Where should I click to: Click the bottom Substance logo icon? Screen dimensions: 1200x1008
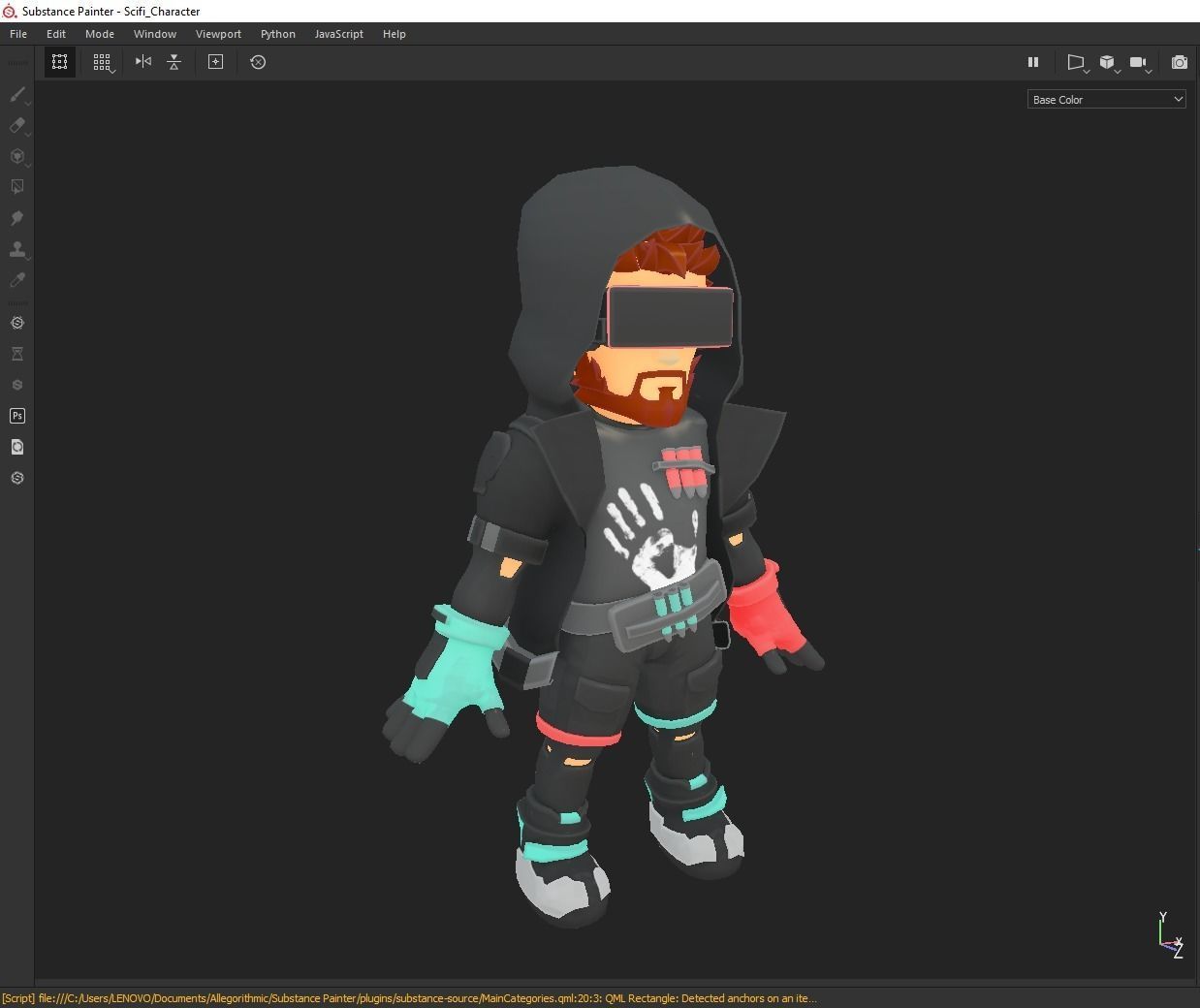[17, 478]
